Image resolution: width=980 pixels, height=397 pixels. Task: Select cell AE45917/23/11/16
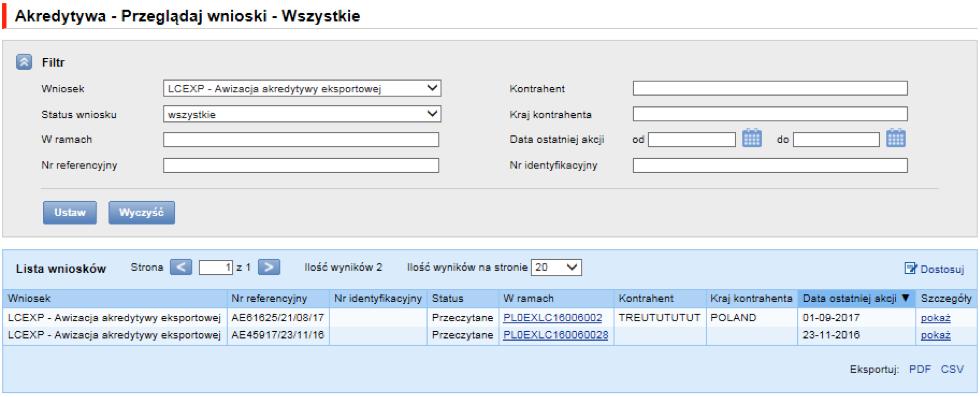(278, 335)
